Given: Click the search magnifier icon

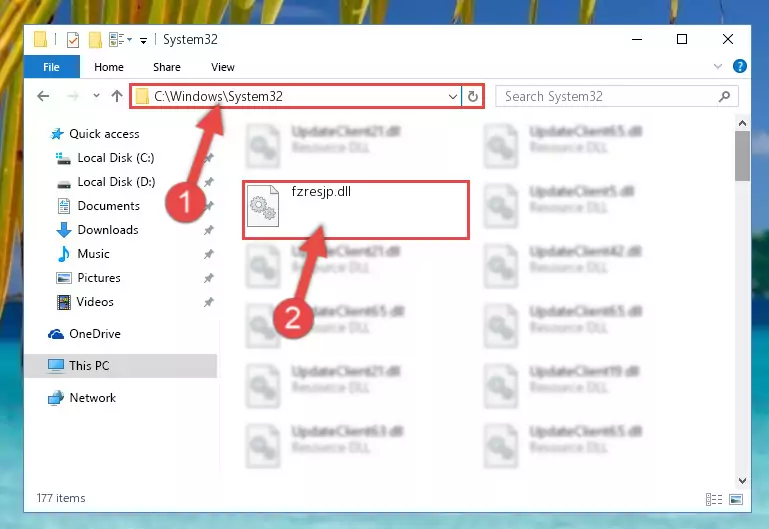Looking at the screenshot, I should click(x=724, y=97).
